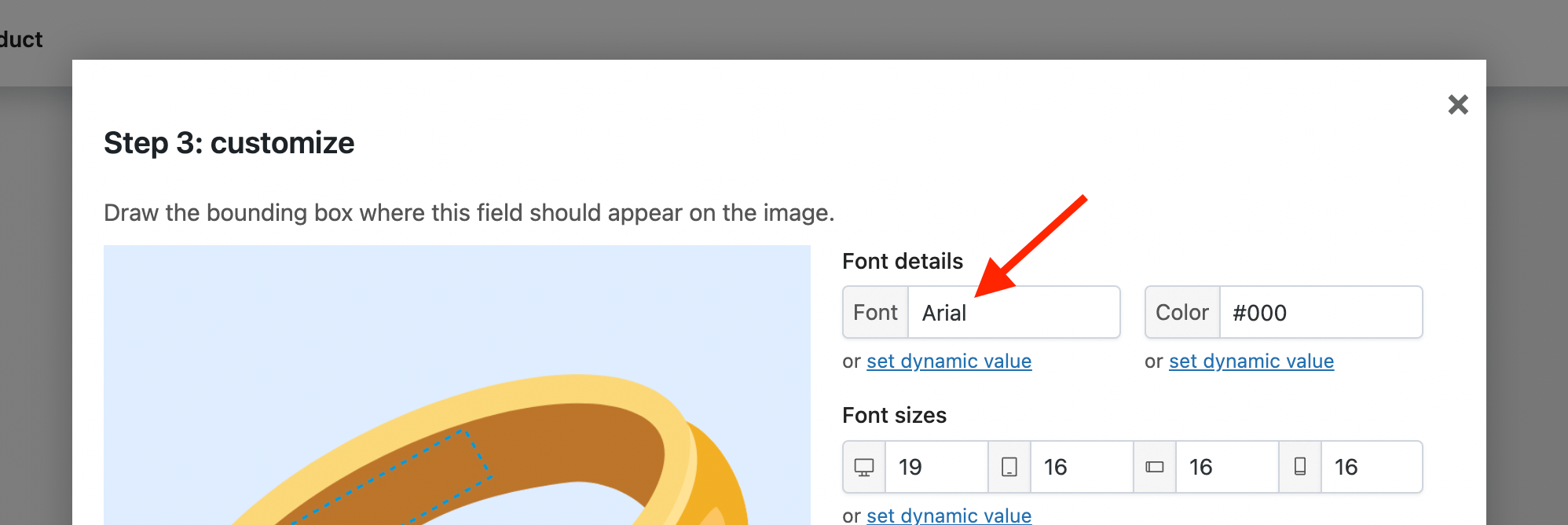Click the ring product image preview
The width and height of the screenshot is (1568, 525).
coord(457,385)
